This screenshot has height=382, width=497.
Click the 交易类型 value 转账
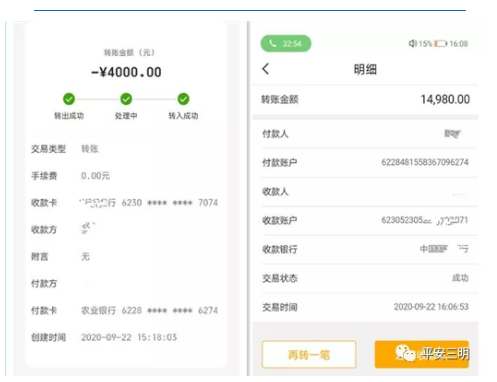(x=90, y=149)
